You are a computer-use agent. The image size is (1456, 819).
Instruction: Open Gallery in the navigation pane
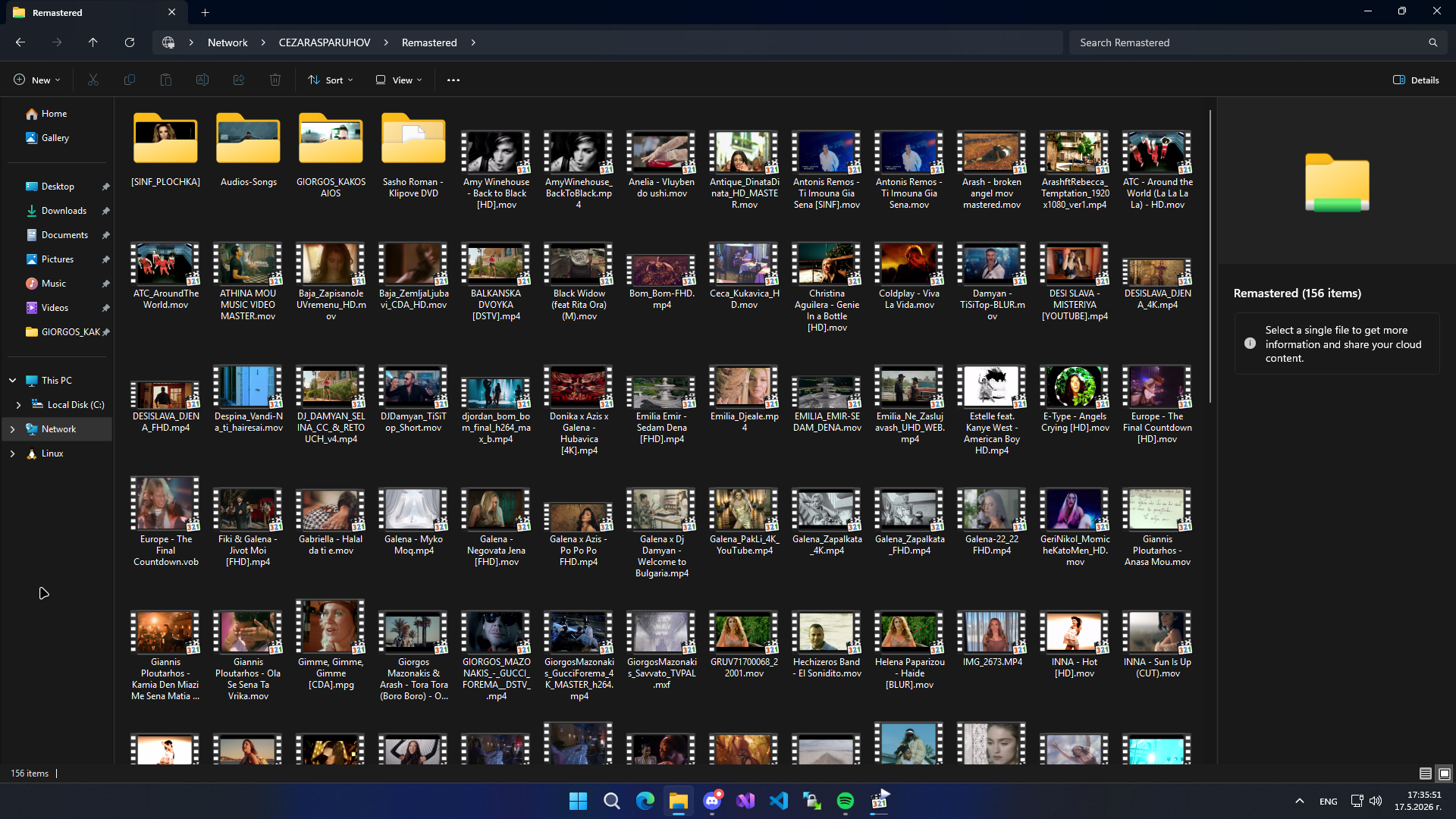57,138
